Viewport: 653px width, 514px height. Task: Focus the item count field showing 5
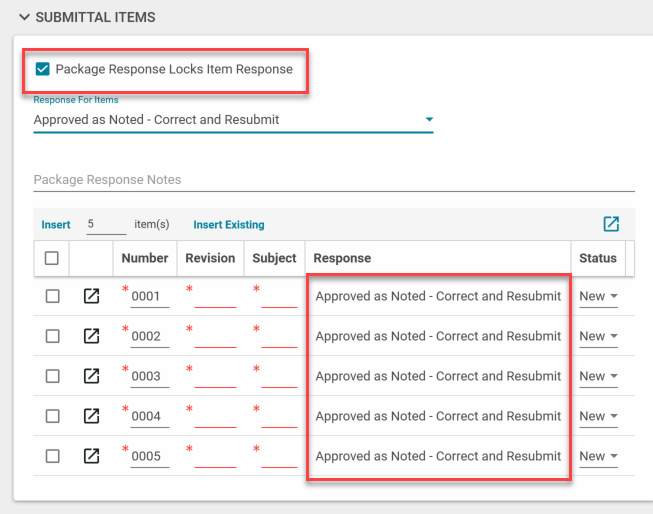click(105, 224)
